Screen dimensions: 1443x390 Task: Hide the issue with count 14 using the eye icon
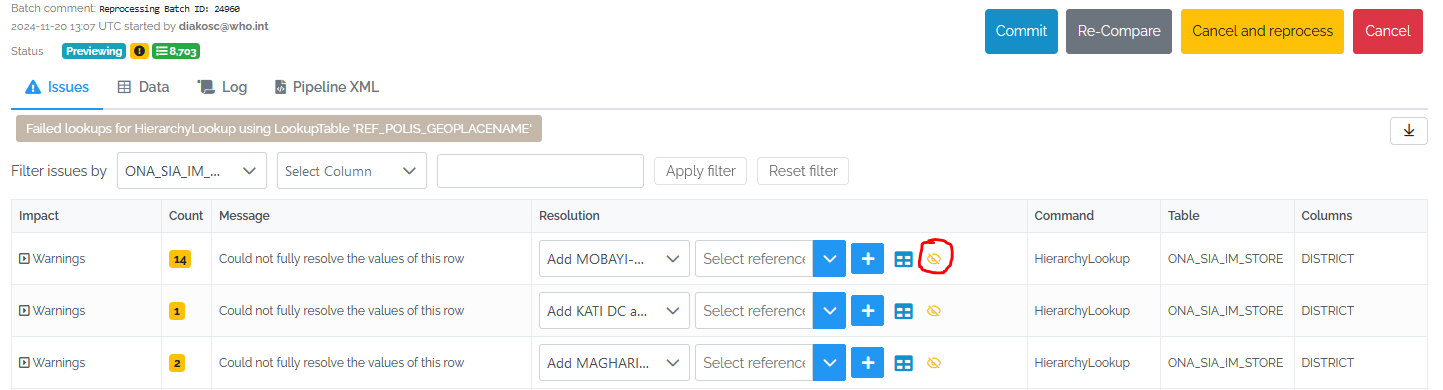point(934,258)
